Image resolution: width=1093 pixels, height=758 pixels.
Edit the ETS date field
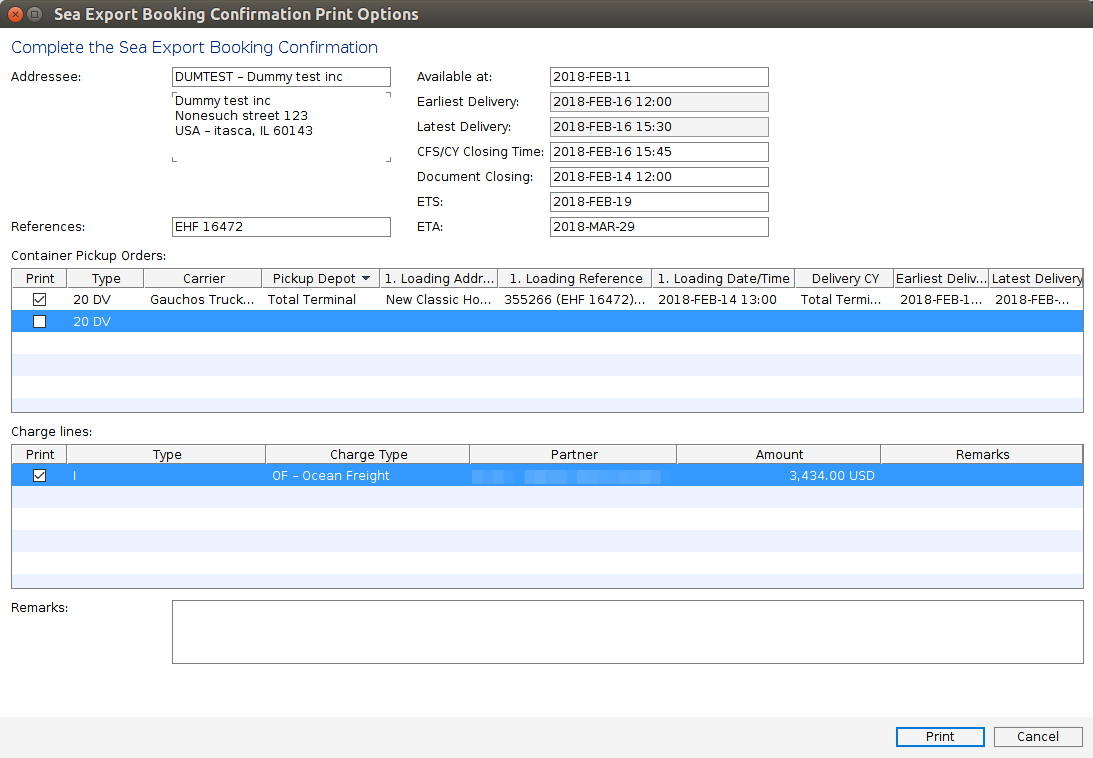tap(658, 201)
